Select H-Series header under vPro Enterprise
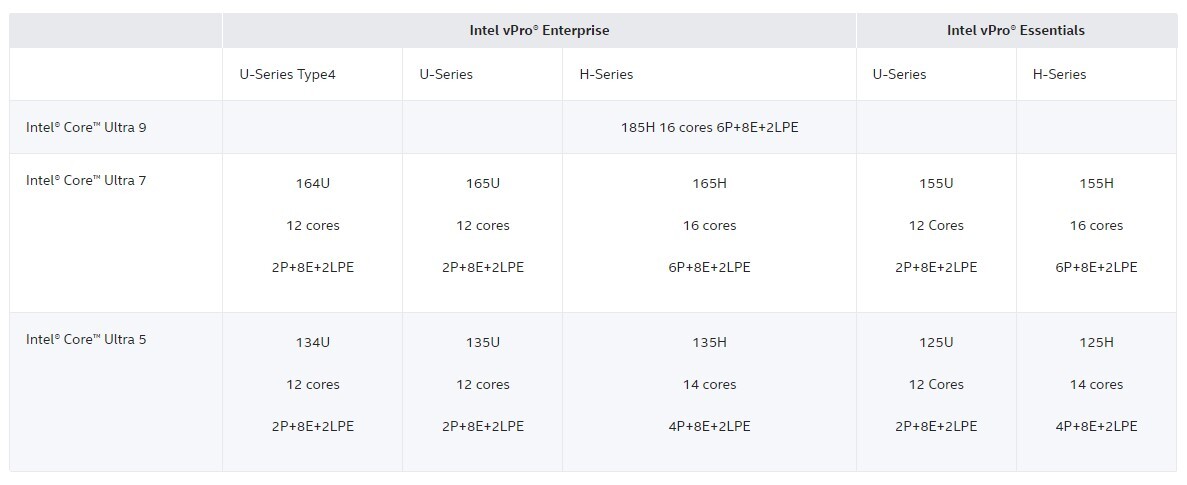Image resolution: width=1187 pixels, height=485 pixels. (x=606, y=74)
